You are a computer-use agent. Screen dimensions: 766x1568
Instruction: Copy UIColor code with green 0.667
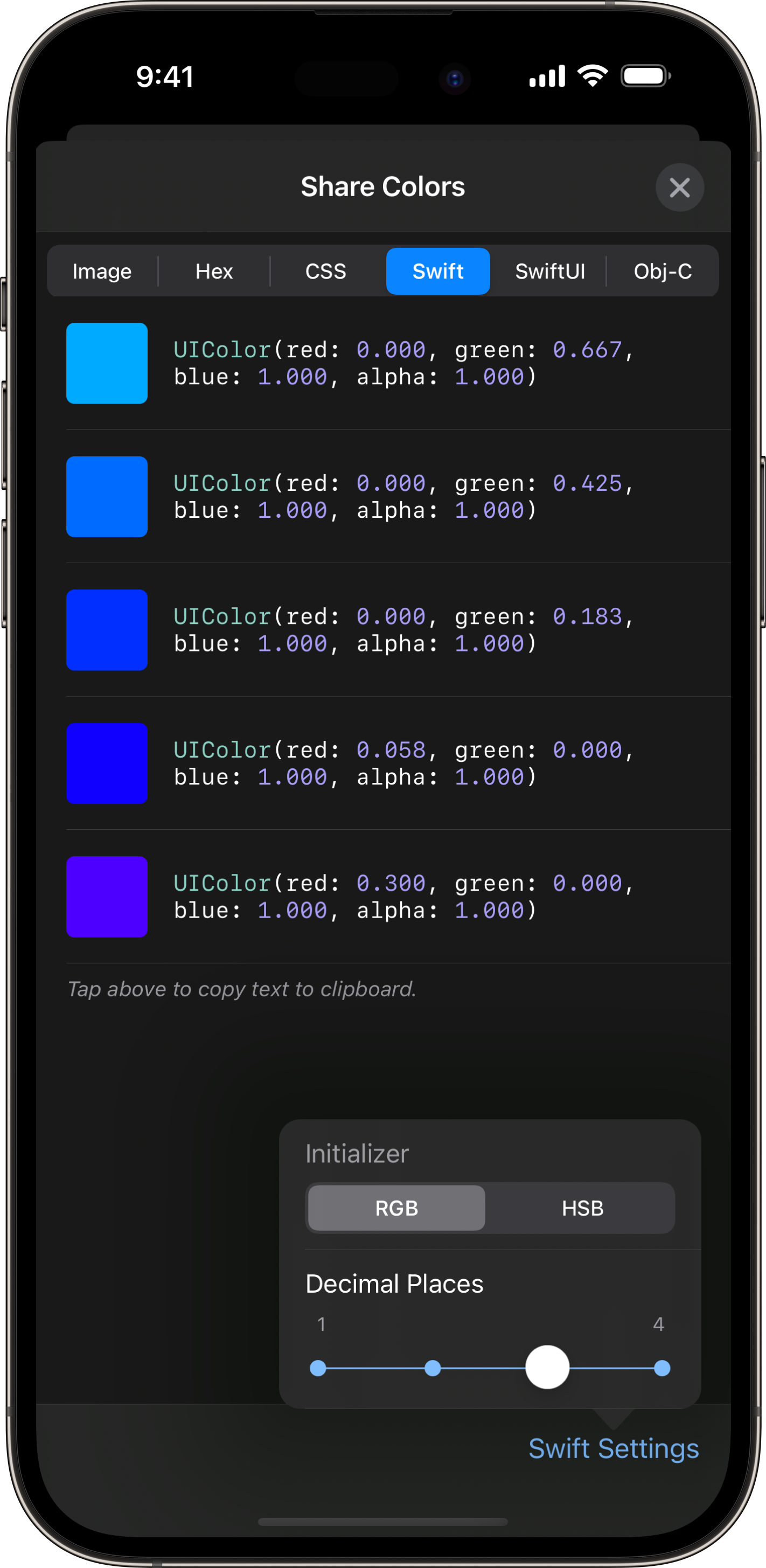point(404,363)
